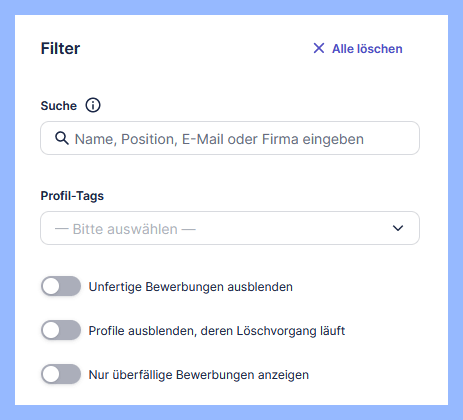Click the X icon beside Alle löschen

point(319,48)
